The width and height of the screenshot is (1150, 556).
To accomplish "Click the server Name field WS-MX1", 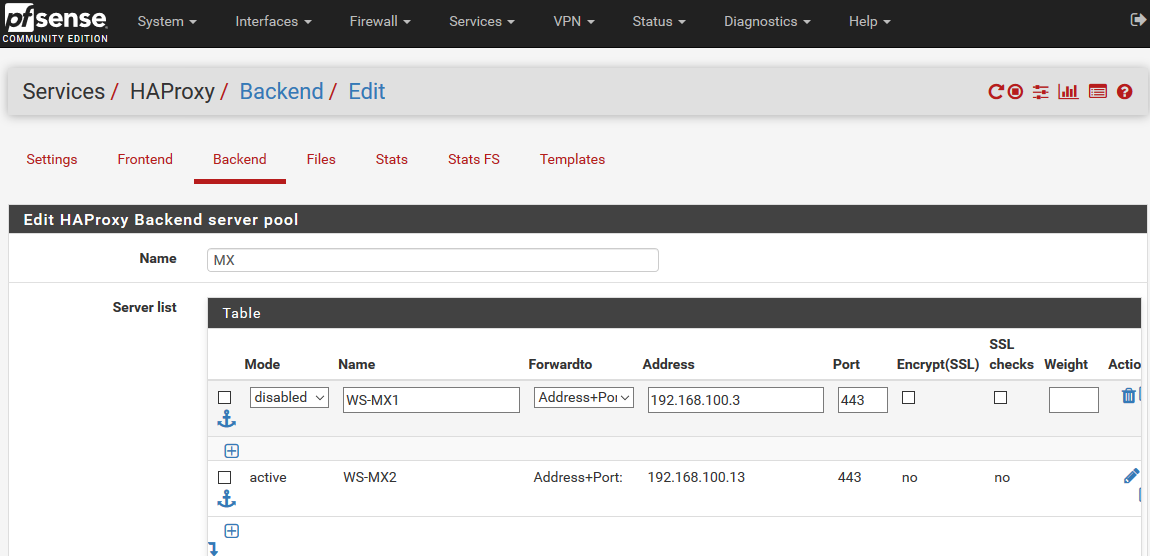I will coord(431,400).
